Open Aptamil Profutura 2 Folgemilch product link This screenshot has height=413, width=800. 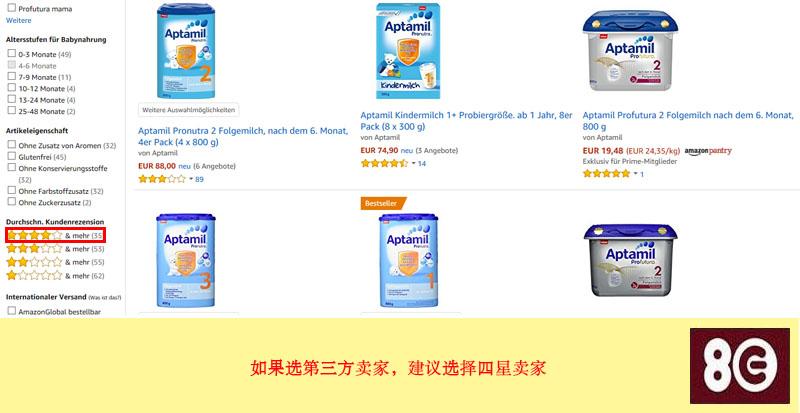[688, 121]
